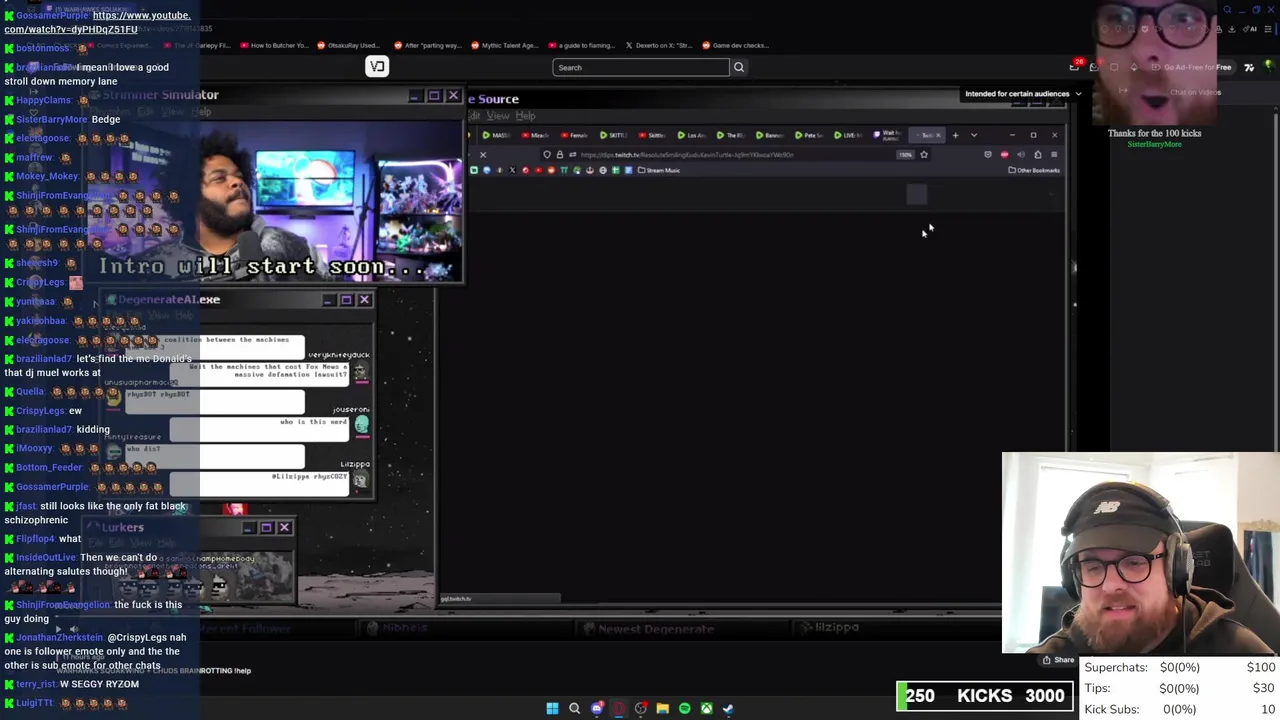The width and height of the screenshot is (1280, 720).
Task: Open the Reddit bookmark icon in bookmarks bar
Action: (551, 170)
